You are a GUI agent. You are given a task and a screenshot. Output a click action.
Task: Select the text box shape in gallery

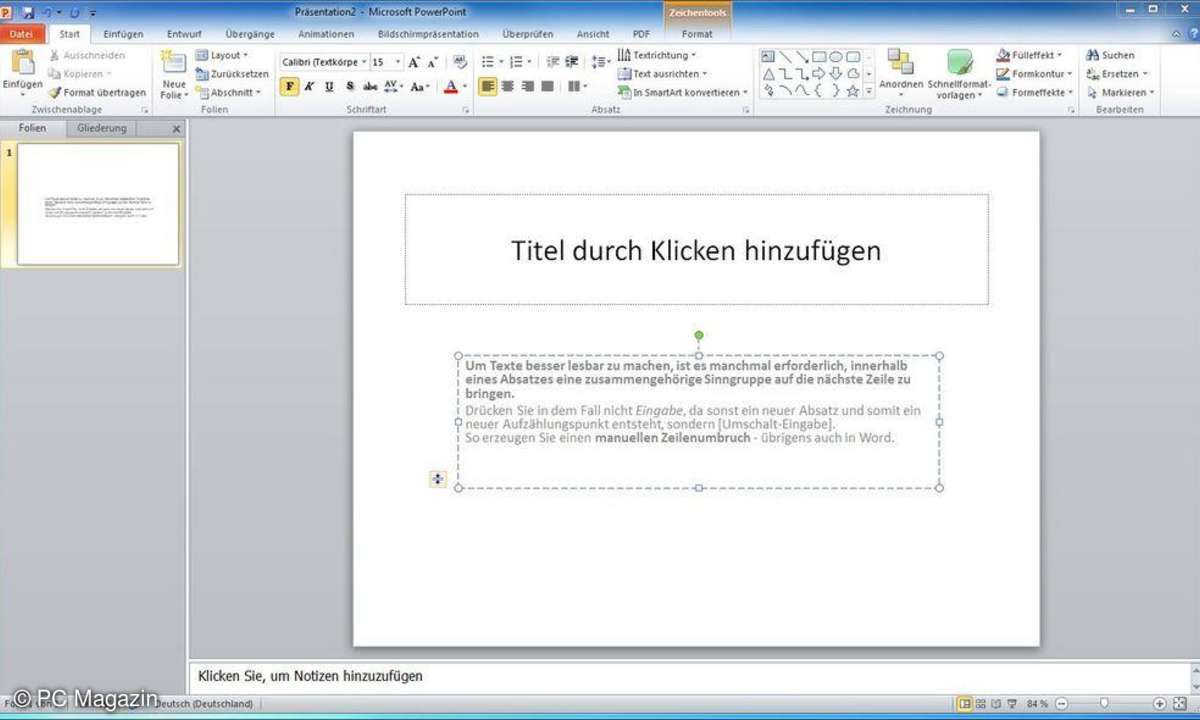[x=768, y=57]
